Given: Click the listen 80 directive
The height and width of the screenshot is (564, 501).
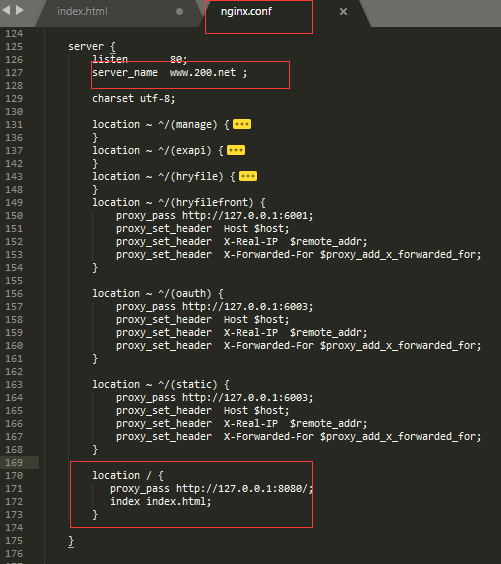Looking at the screenshot, I should (x=140, y=59).
